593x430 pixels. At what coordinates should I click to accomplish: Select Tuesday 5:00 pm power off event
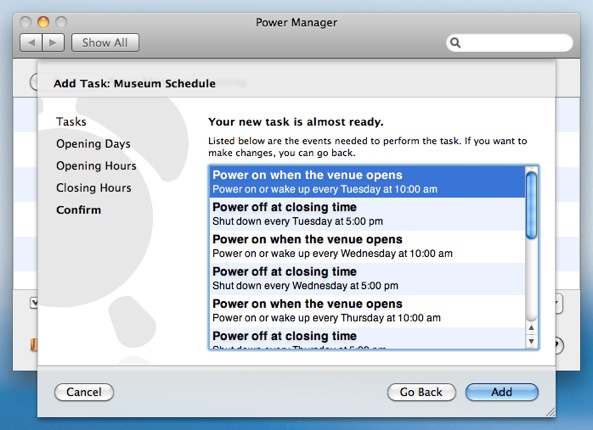[367, 214]
